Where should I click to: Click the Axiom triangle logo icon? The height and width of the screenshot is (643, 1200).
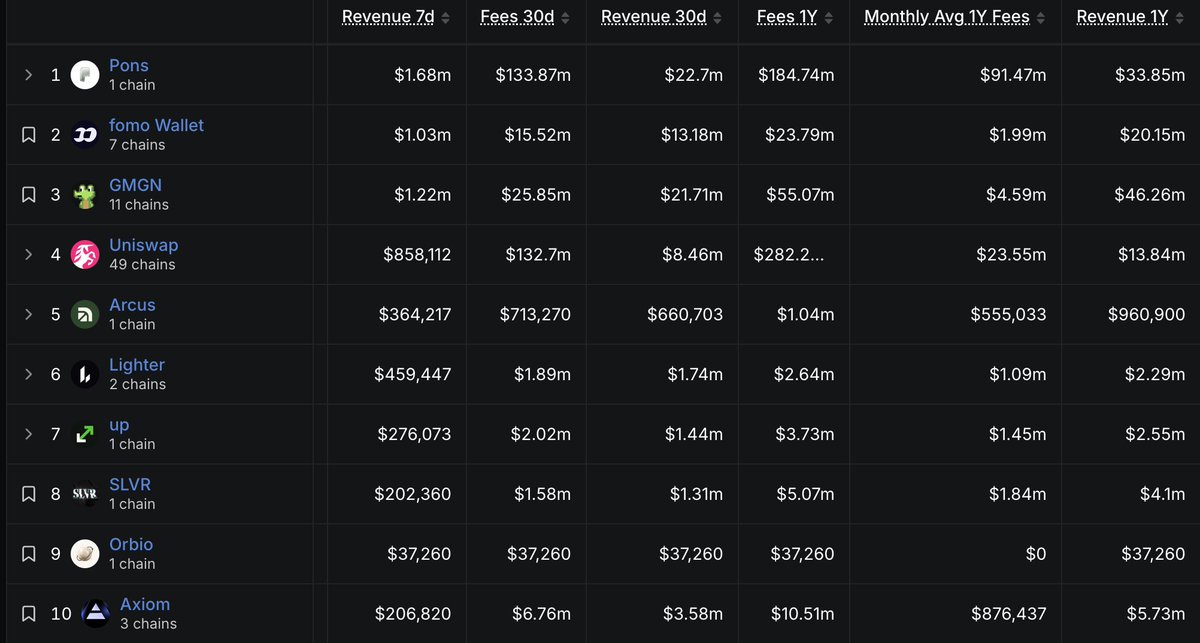coord(96,613)
